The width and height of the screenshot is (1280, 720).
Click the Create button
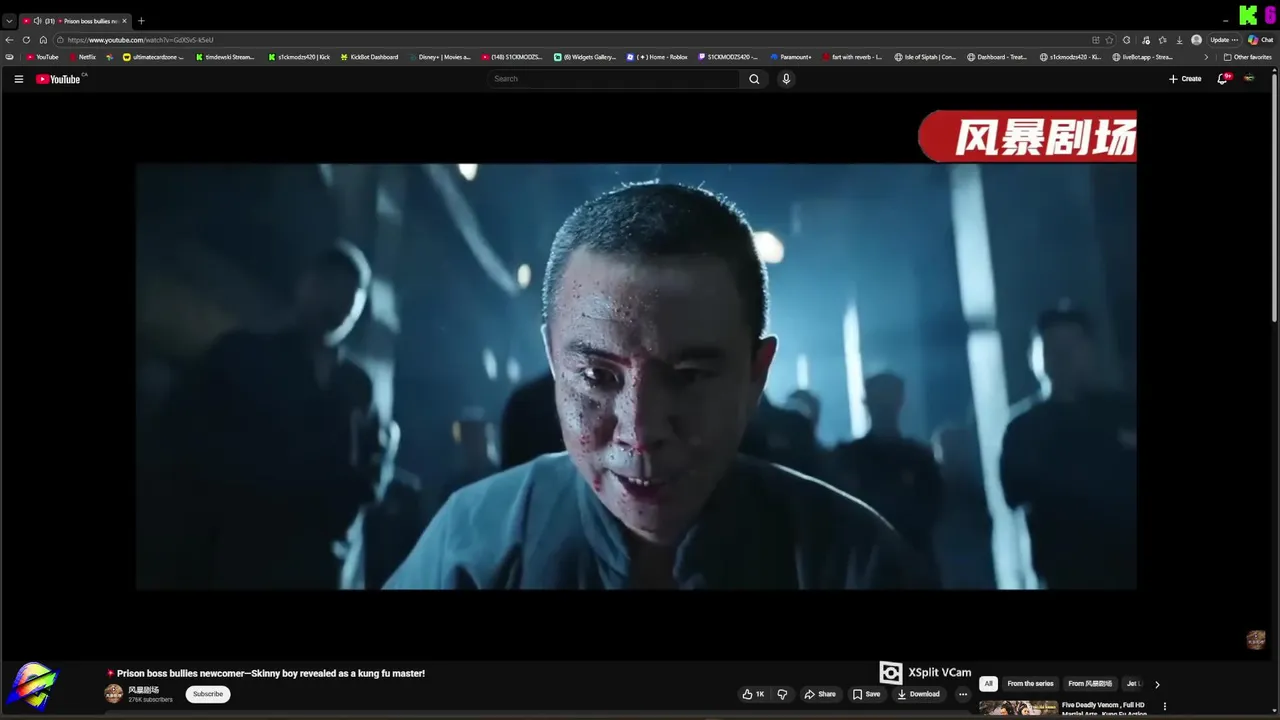pyautogui.click(x=1185, y=79)
